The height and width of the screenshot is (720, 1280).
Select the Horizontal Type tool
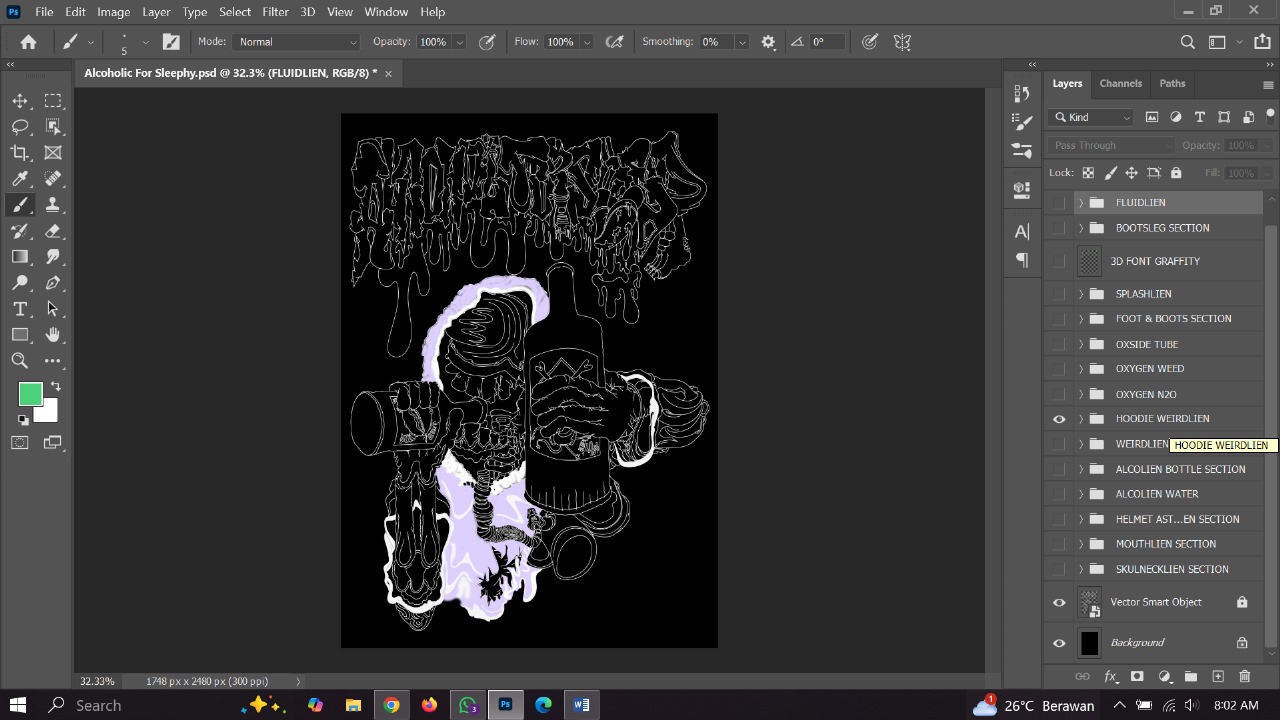pyautogui.click(x=20, y=309)
